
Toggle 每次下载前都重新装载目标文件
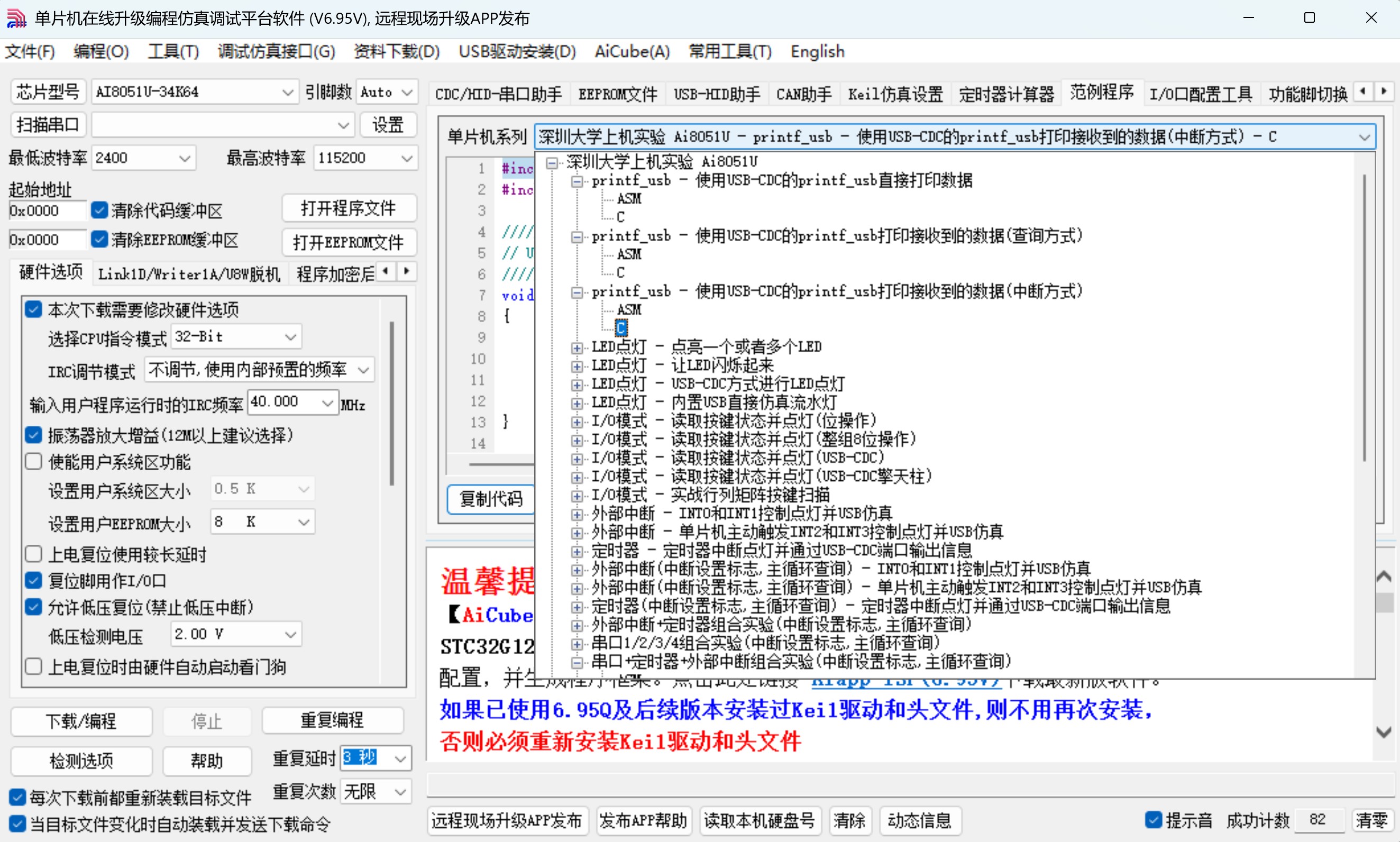17,797
